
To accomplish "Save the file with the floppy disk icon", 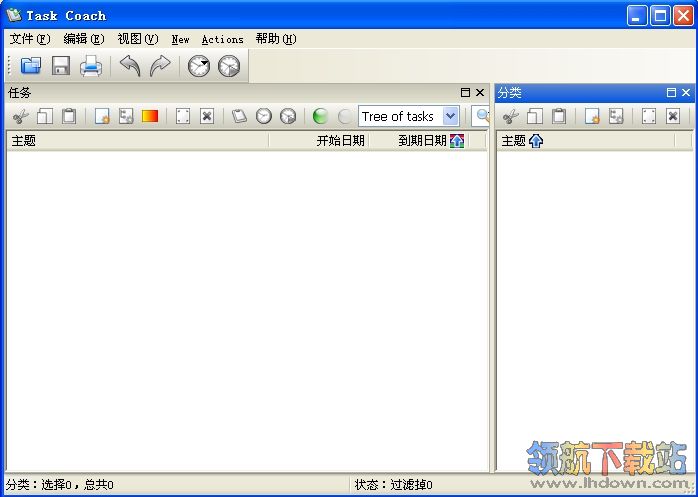I will coord(61,66).
